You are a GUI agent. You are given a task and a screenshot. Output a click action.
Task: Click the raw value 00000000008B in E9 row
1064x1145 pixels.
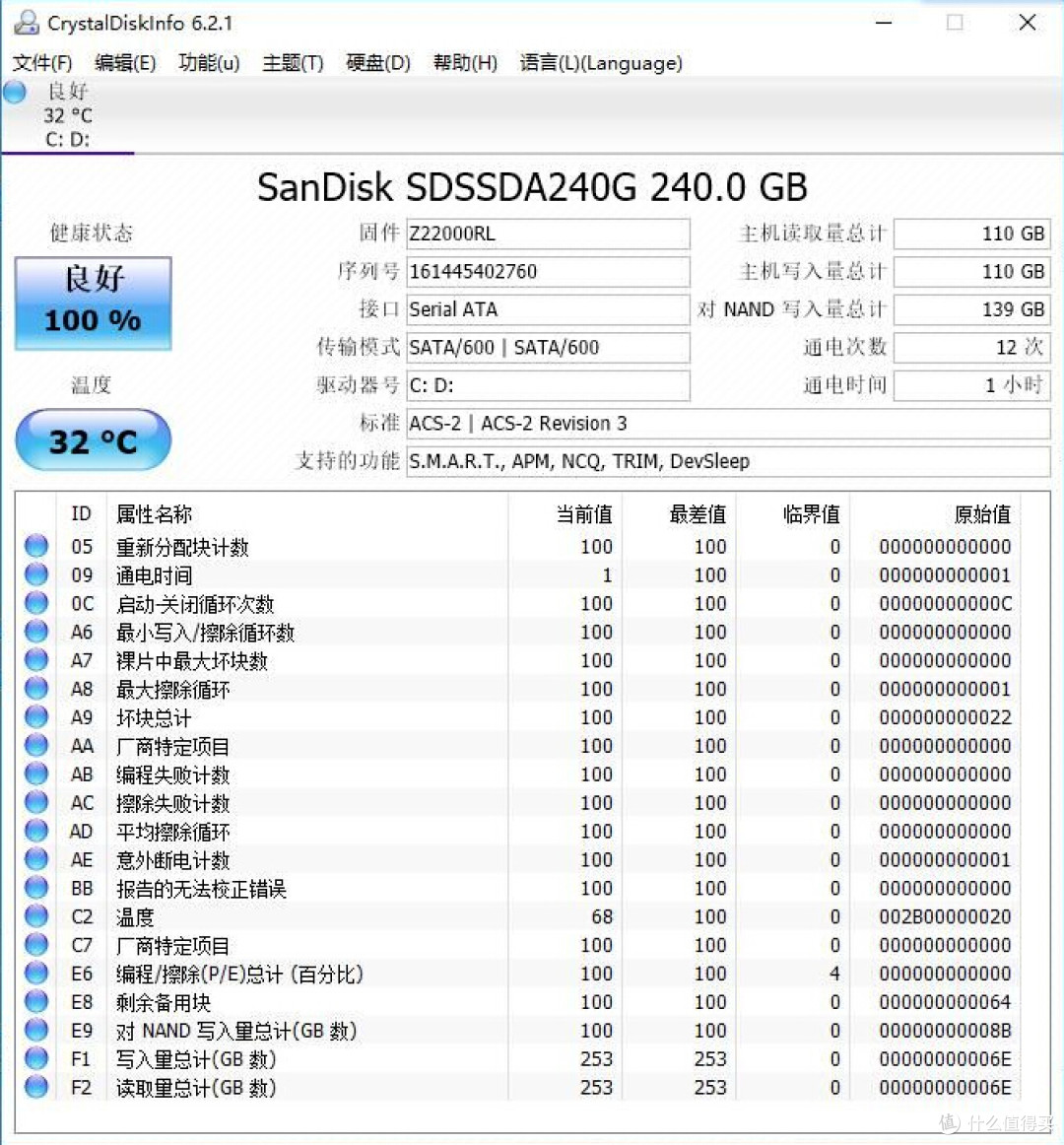(945, 1031)
